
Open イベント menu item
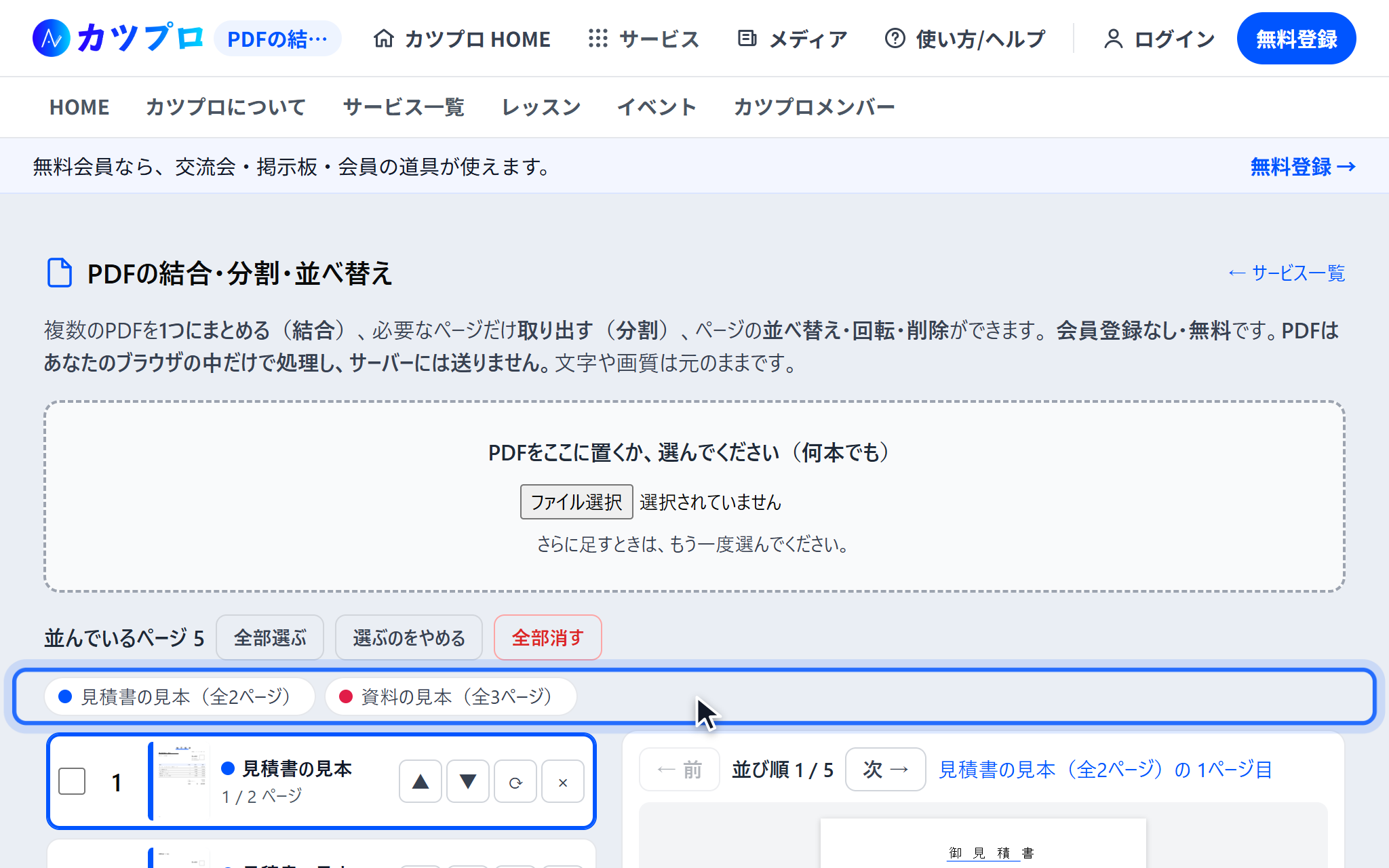(657, 107)
